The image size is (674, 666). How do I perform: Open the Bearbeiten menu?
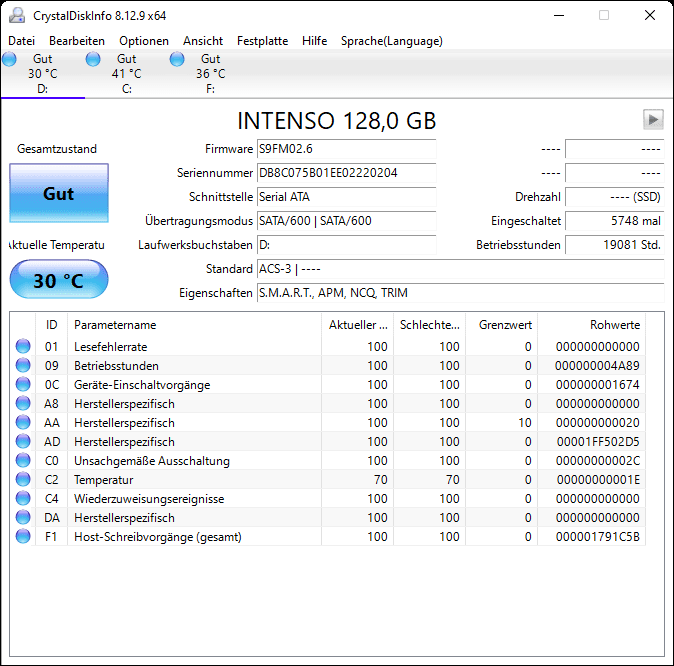pos(77,41)
